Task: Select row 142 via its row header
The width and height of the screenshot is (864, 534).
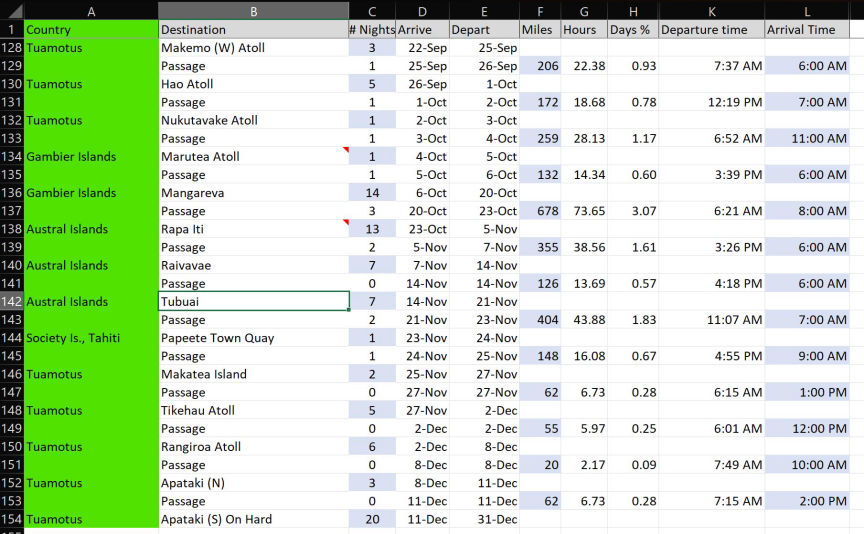Action: 11,302
